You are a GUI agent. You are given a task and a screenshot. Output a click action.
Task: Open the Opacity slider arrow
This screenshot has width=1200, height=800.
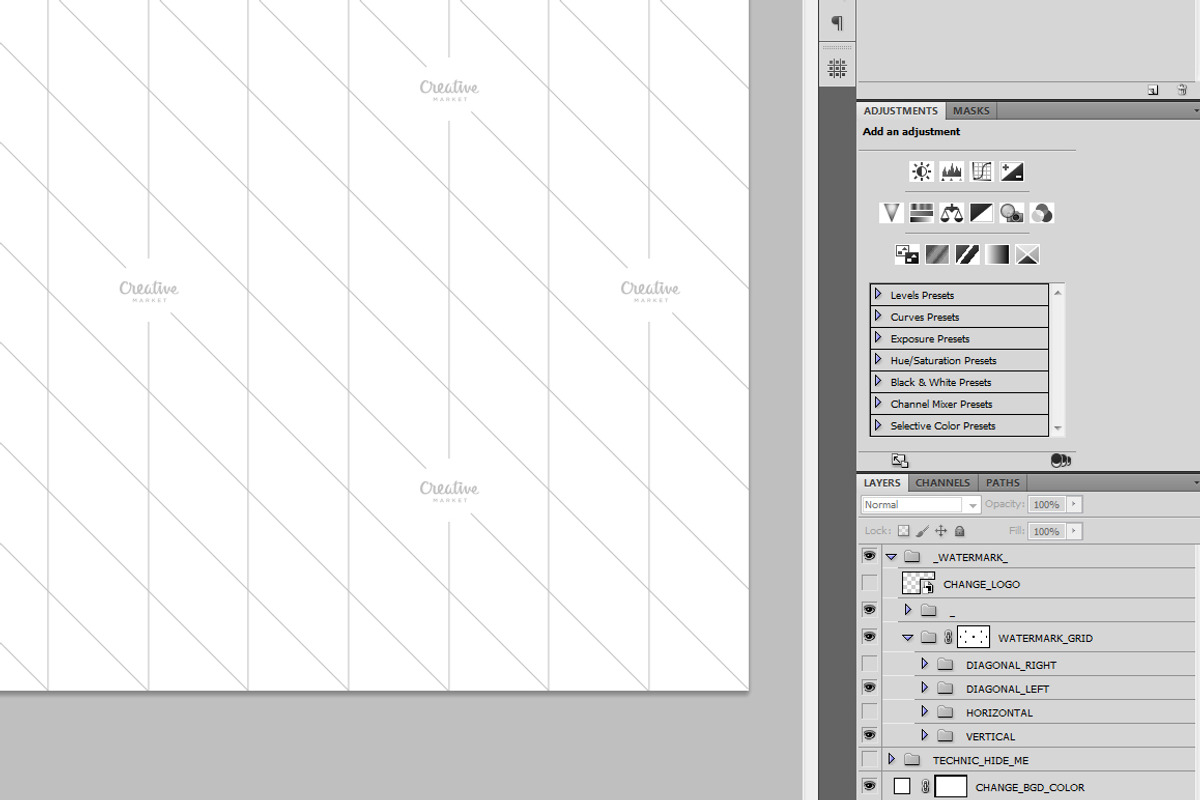click(x=1074, y=505)
